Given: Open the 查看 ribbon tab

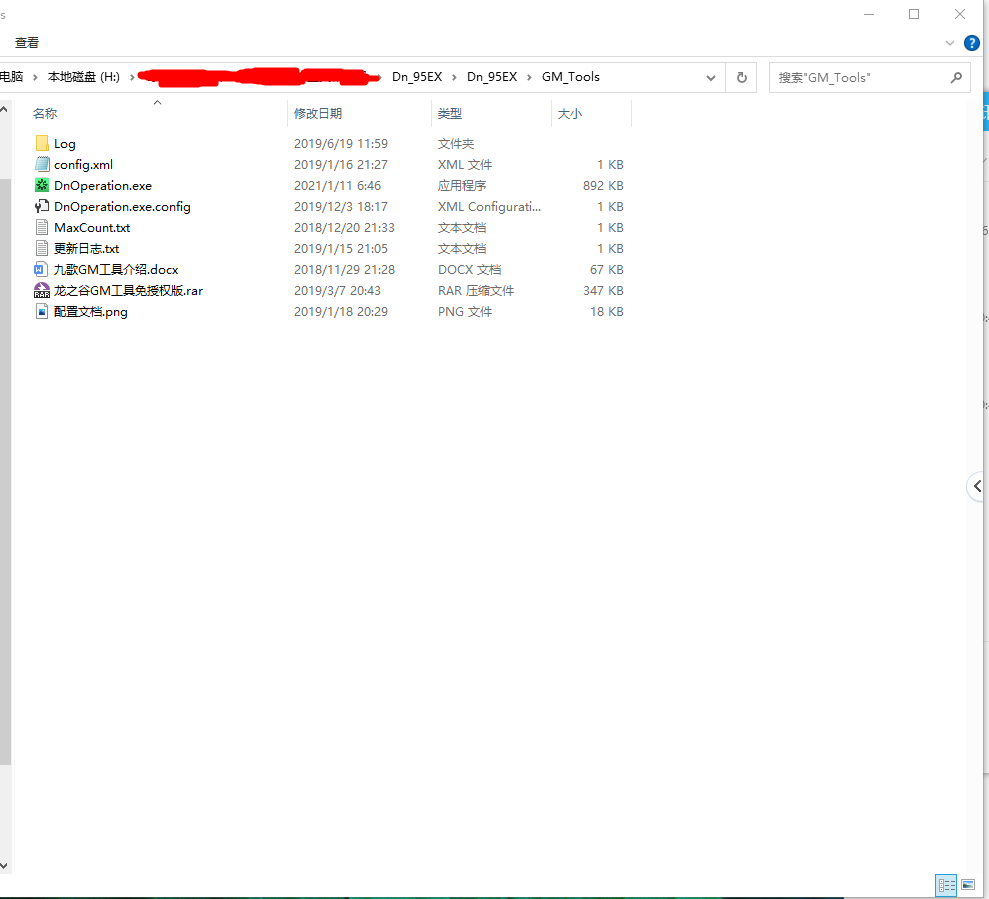Looking at the screenshot, I should click(x=27, y=43).
